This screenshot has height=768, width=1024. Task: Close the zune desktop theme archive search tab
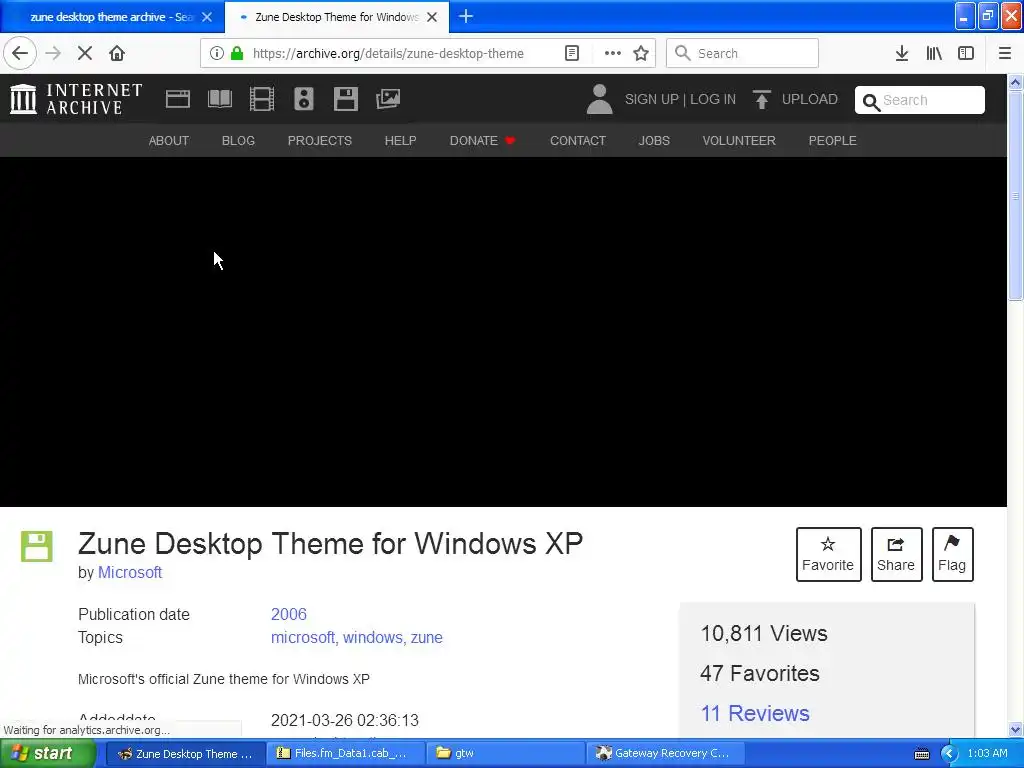(207, 17)
